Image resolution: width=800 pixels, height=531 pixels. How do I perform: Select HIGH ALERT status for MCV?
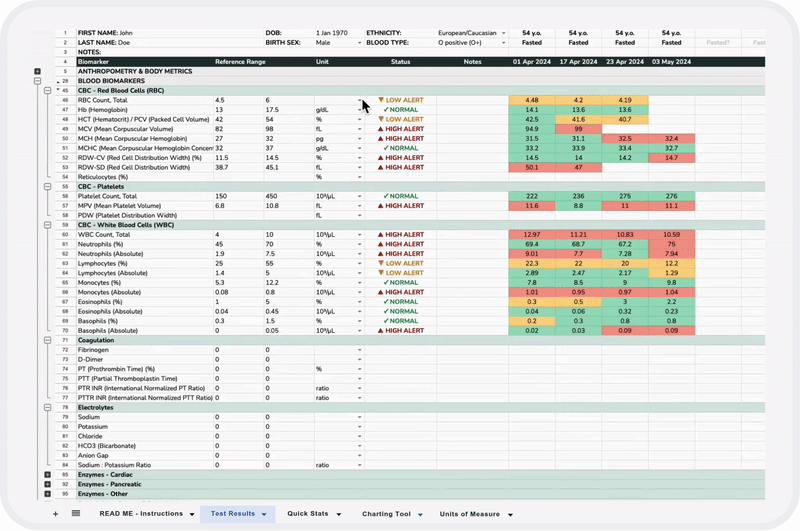(401, 129)
